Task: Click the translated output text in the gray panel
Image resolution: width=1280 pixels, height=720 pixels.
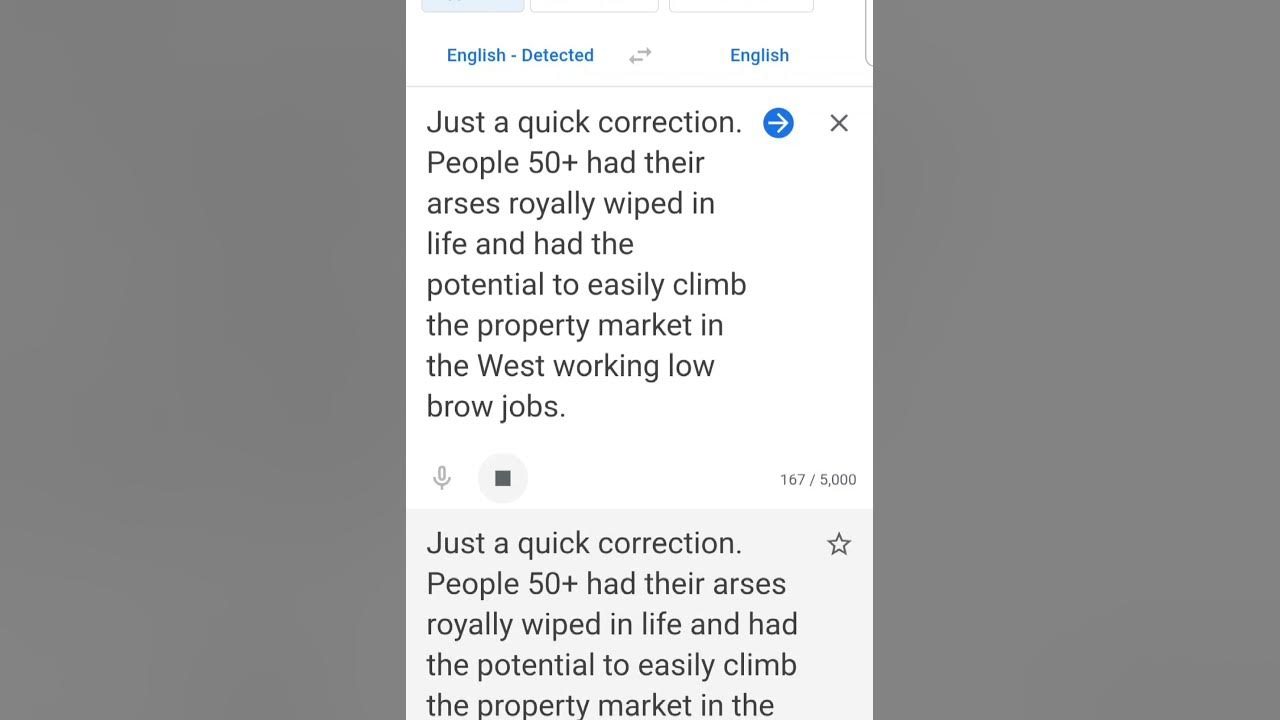Action: point(612,624)
